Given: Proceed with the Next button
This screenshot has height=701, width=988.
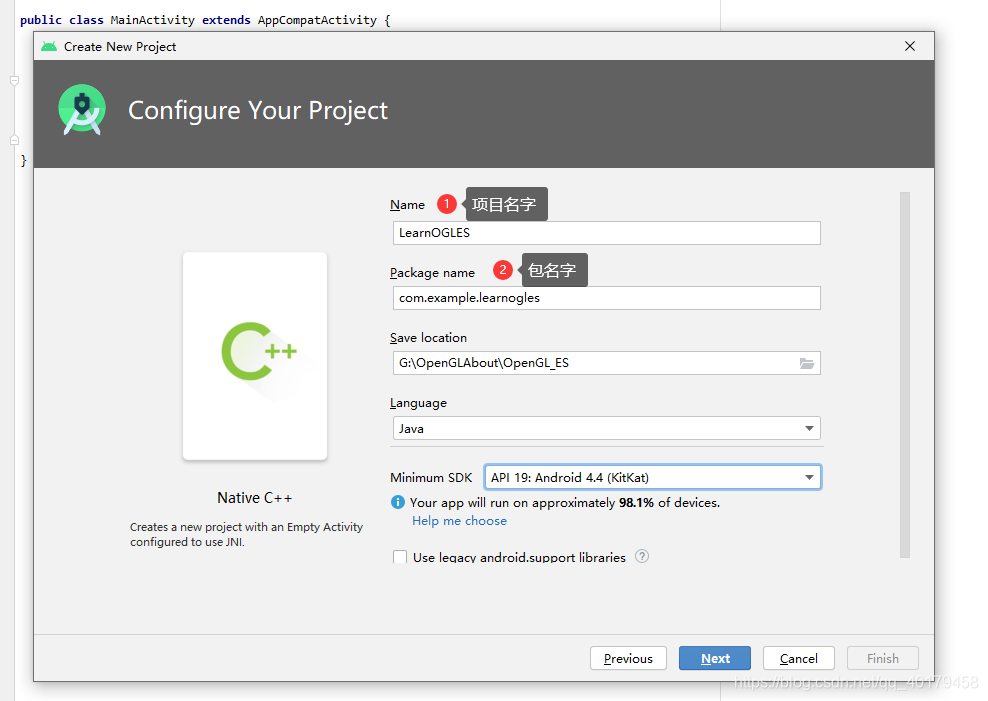Looking at the screenshot, I should [715, 658].
